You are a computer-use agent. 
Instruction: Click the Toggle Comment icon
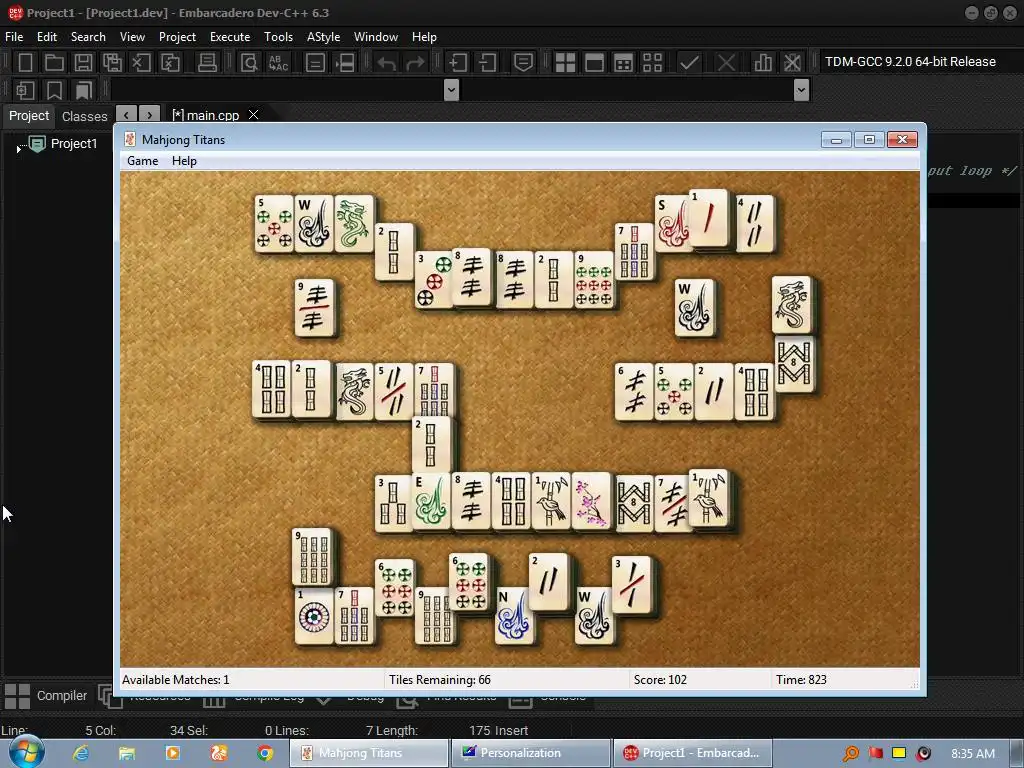(523, 63)
